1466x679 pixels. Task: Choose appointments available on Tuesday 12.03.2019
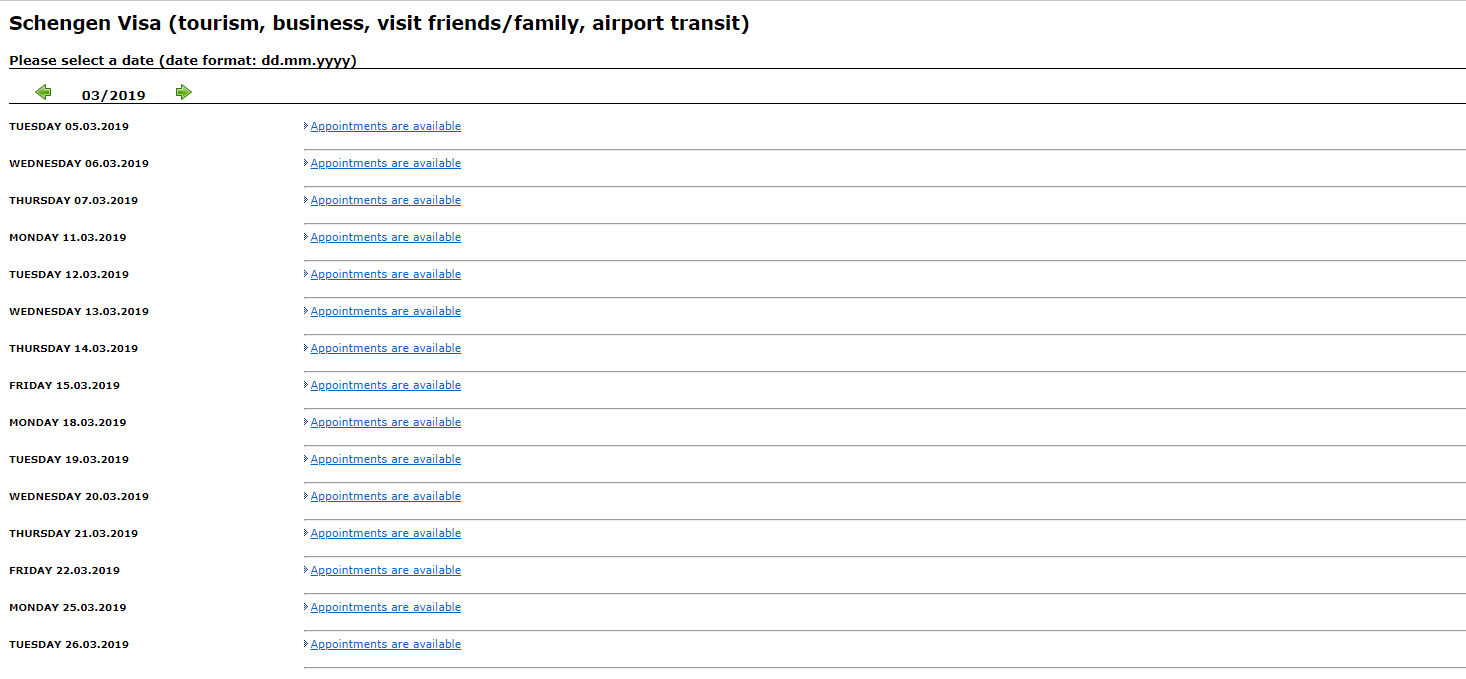click(386, 274)
